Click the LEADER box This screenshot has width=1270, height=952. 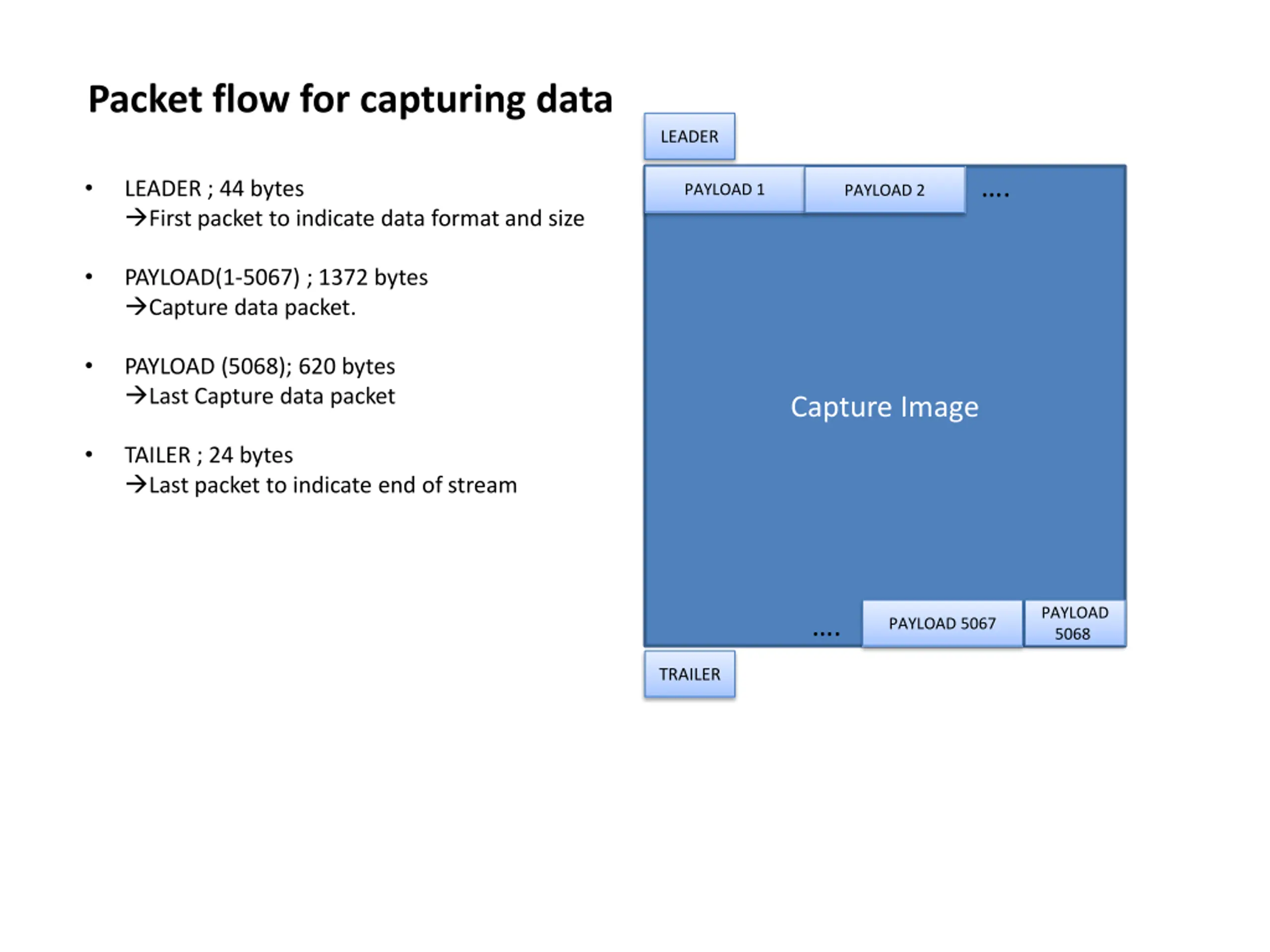(x=689, y=136)
